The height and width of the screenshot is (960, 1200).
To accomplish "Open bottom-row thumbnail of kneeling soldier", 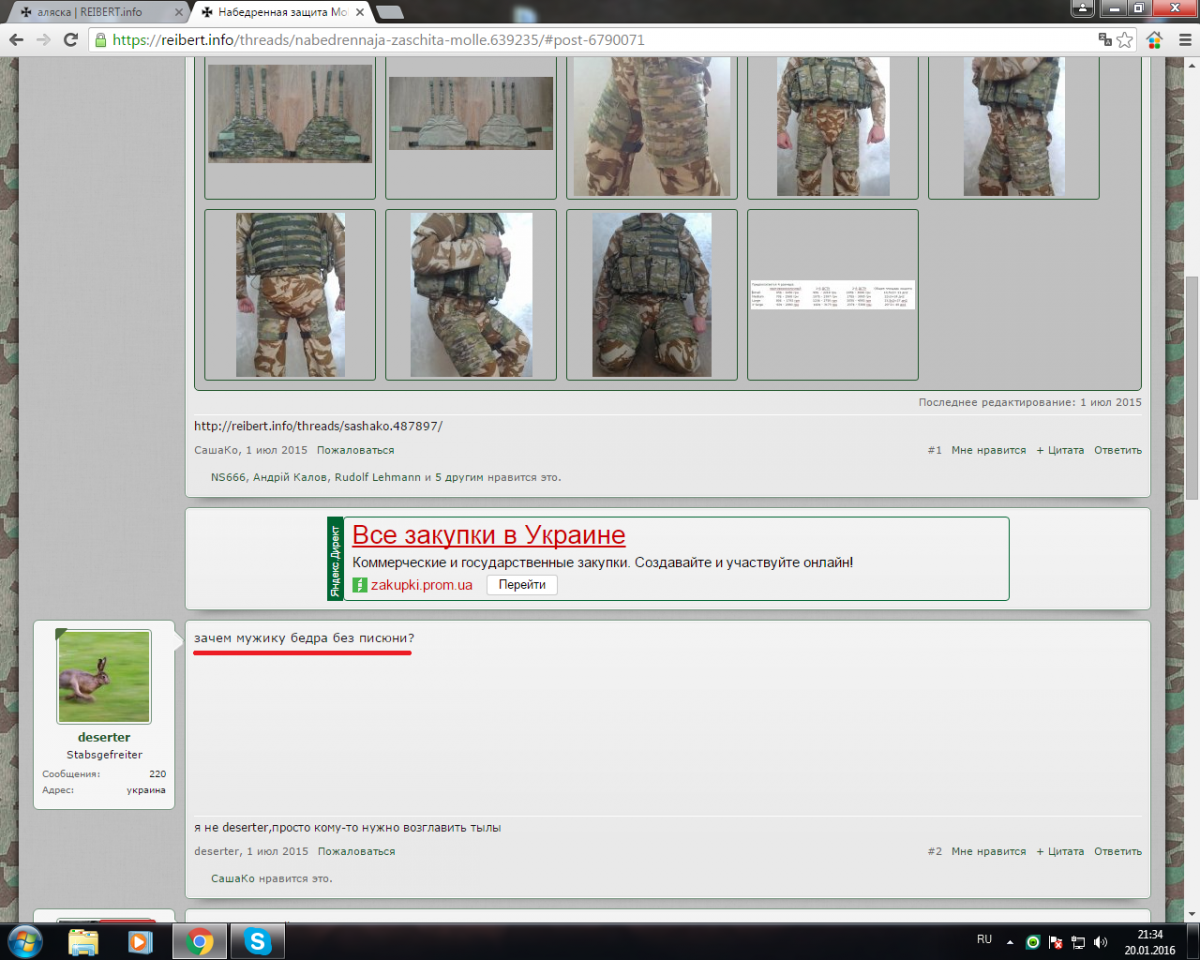I will [x=652, y=295].
